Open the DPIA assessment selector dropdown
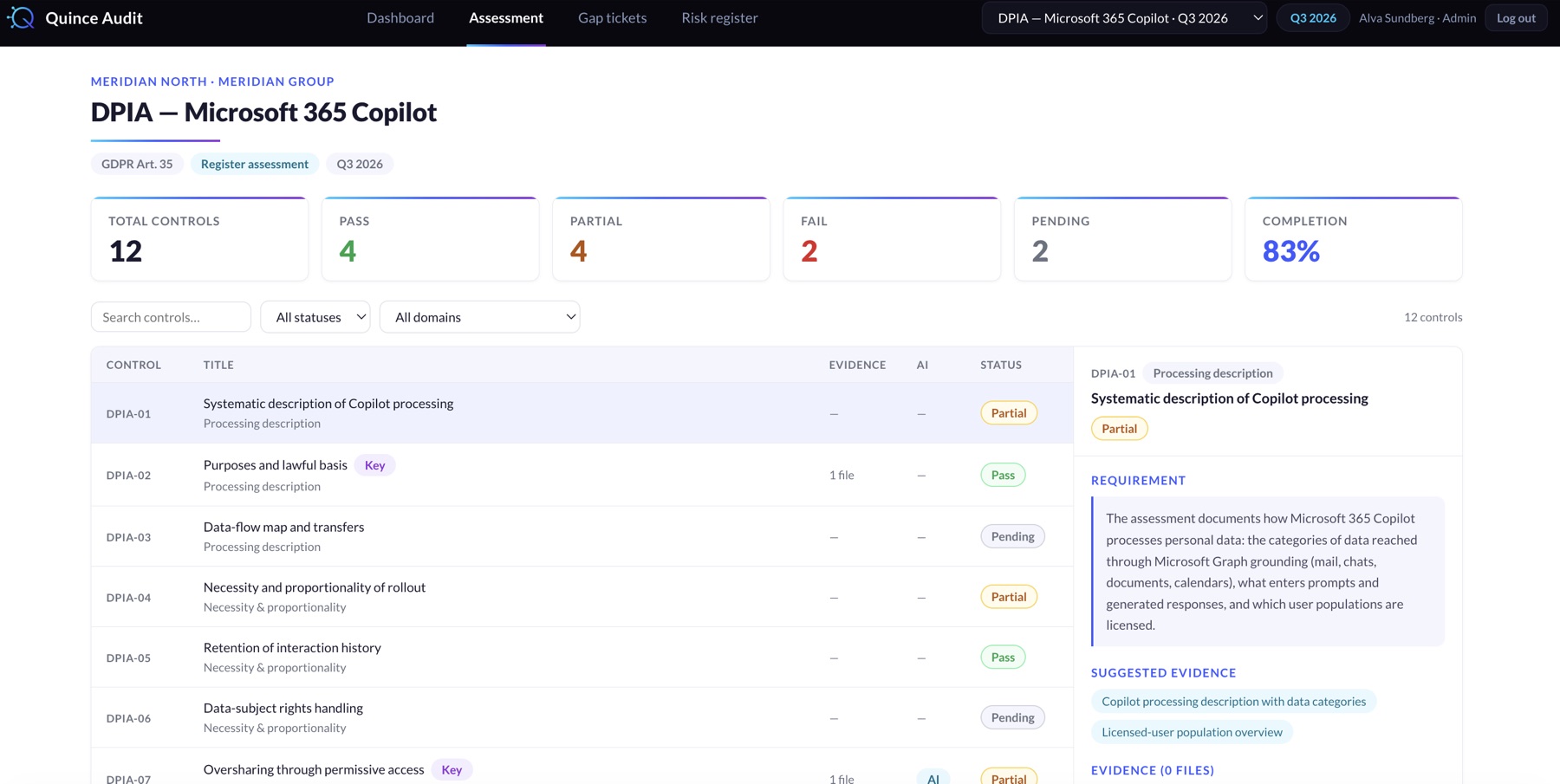 (1124, 17)
